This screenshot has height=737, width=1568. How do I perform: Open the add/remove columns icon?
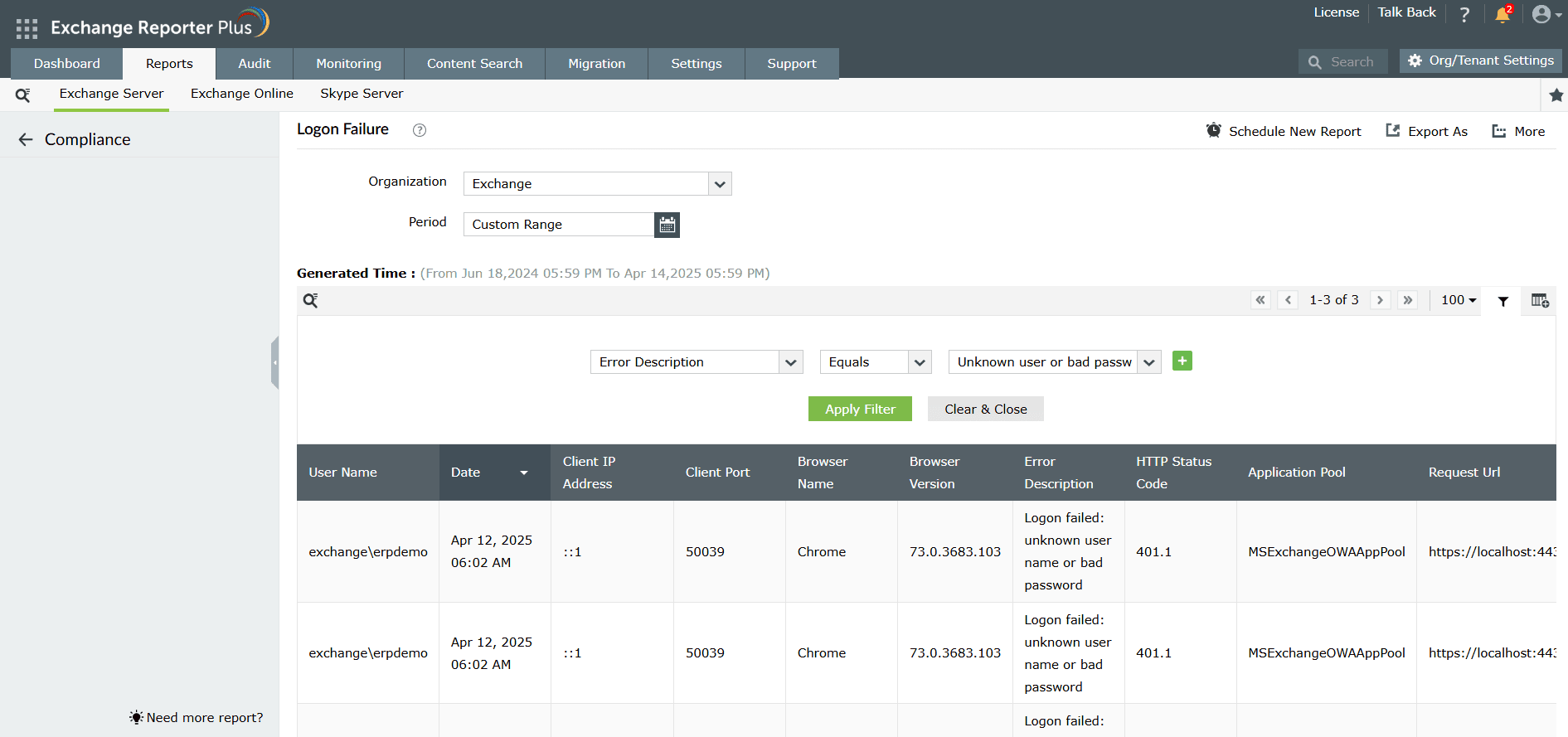click(x=1540, y=301)
